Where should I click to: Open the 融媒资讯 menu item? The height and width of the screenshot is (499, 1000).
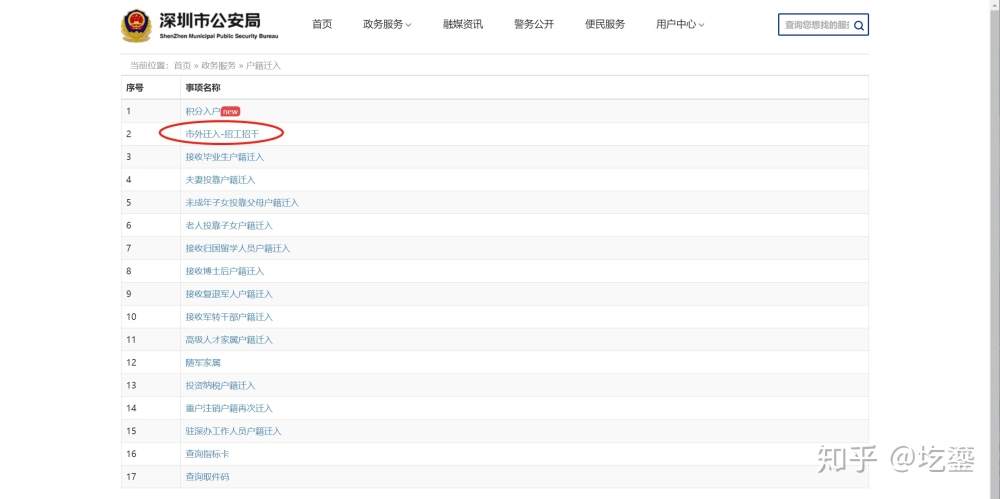(x=463, y=24)
